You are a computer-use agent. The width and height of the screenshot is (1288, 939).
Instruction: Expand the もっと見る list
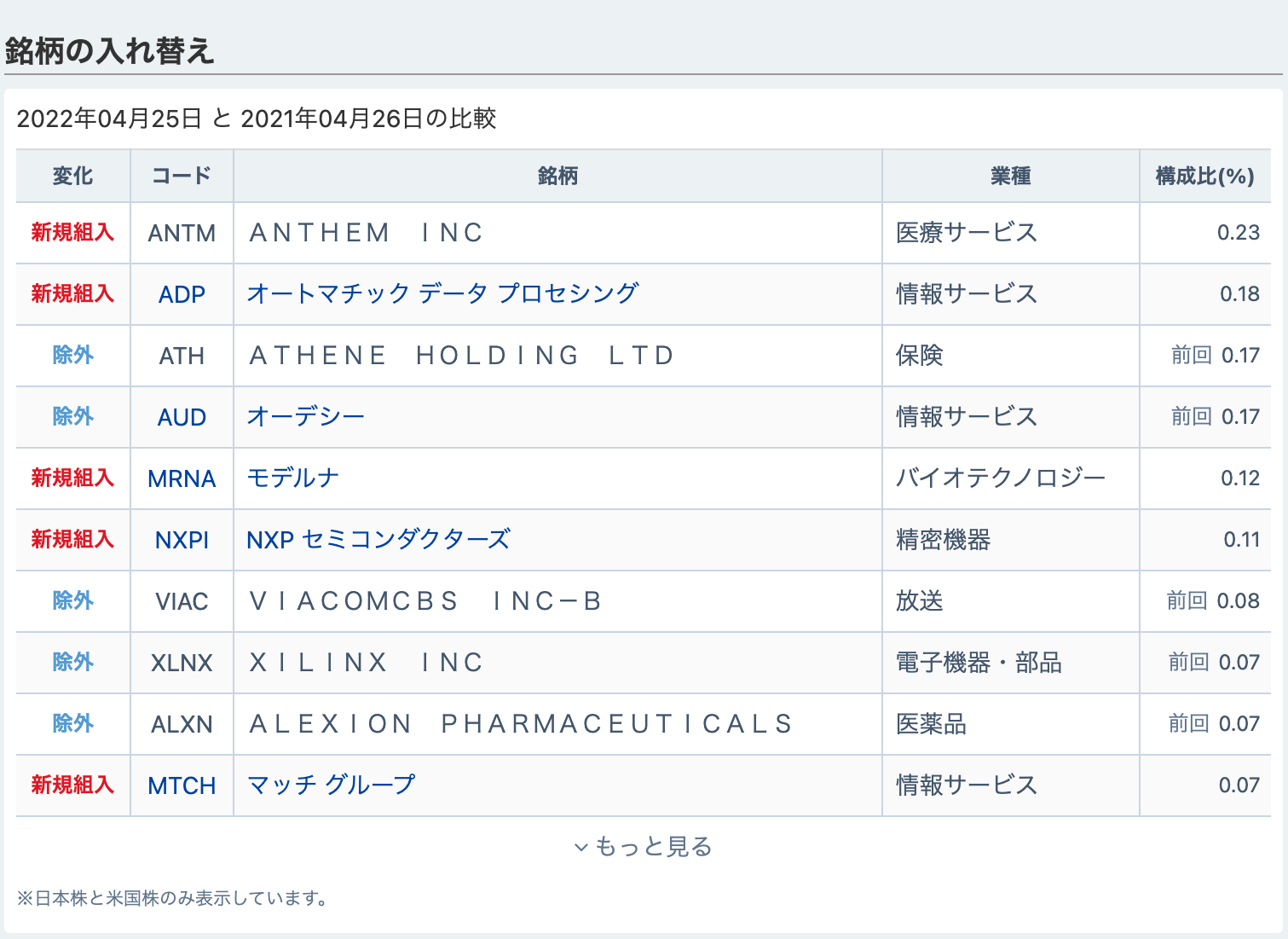(644, 847)
